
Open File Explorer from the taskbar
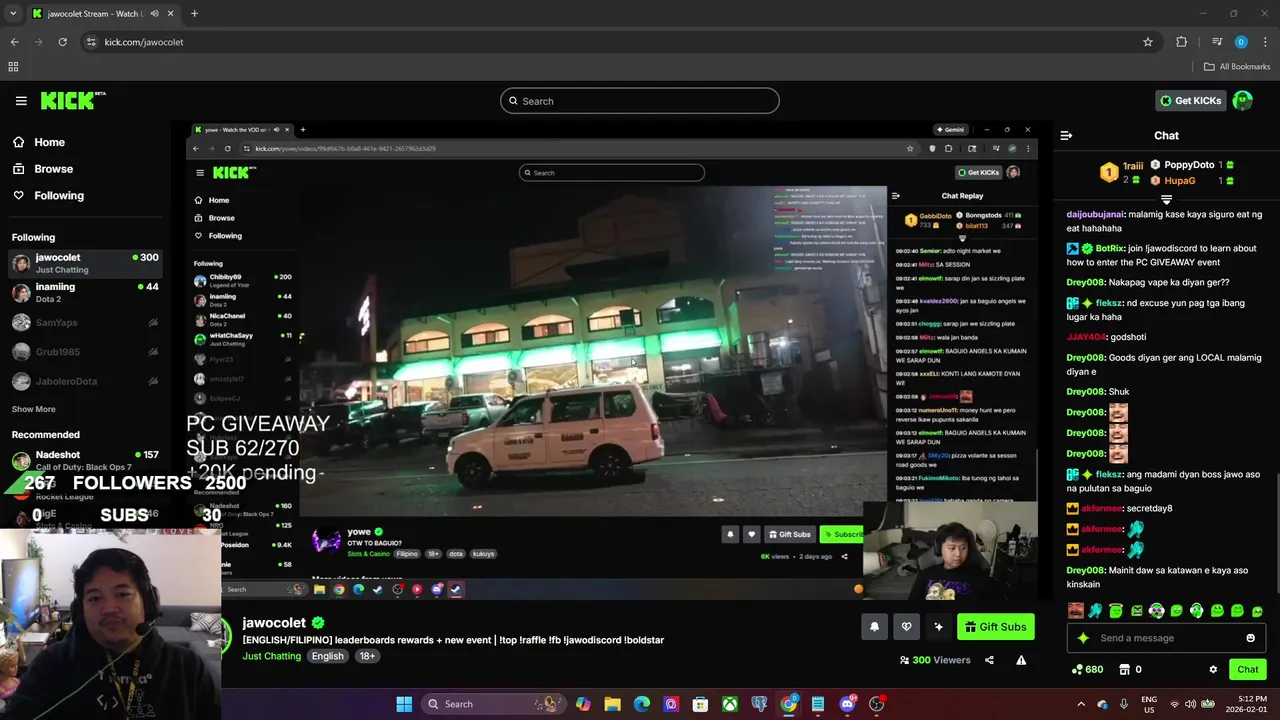coord(612,704)
